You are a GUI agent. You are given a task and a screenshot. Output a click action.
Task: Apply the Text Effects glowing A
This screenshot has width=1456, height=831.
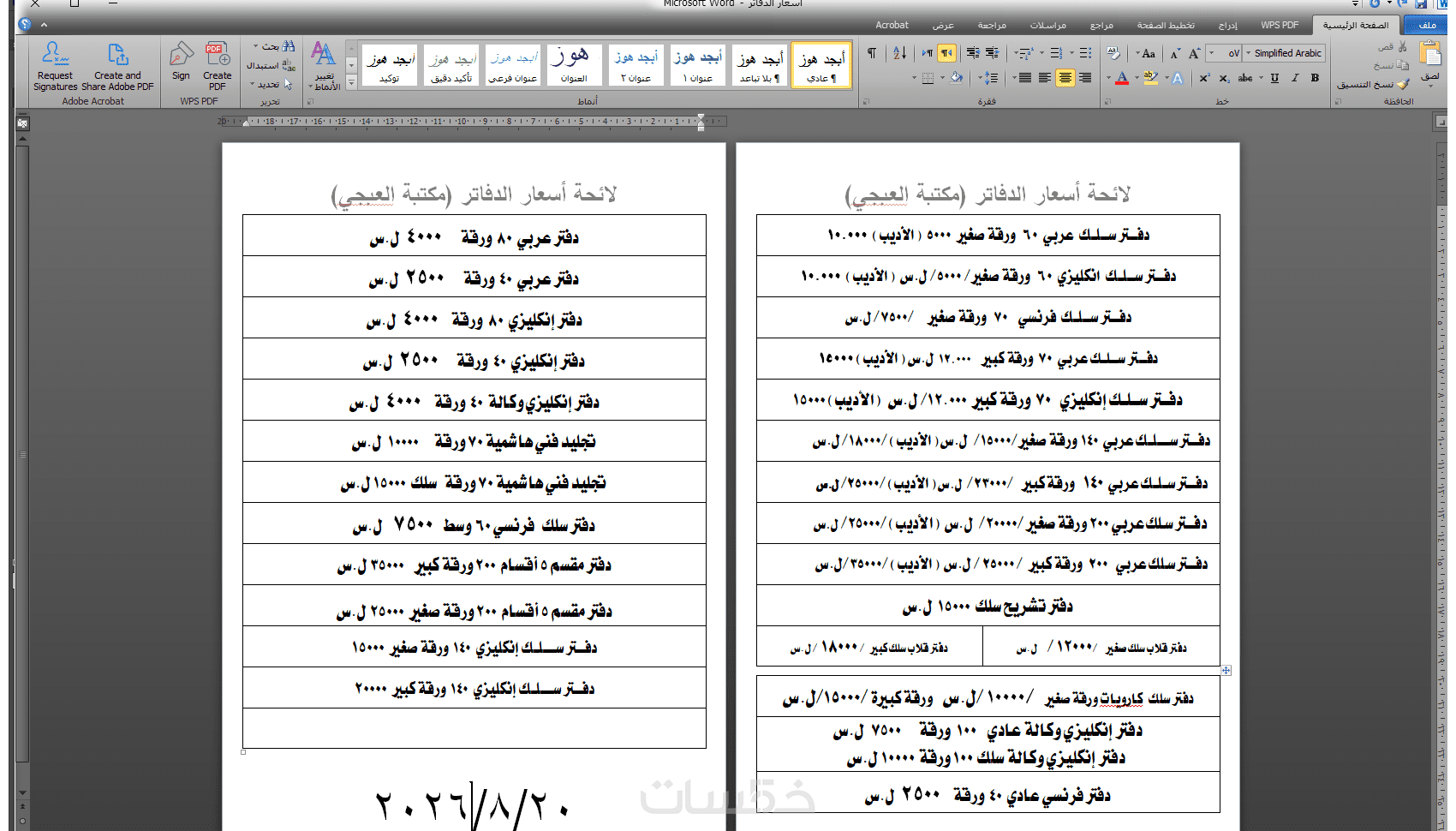(1178, 78)
